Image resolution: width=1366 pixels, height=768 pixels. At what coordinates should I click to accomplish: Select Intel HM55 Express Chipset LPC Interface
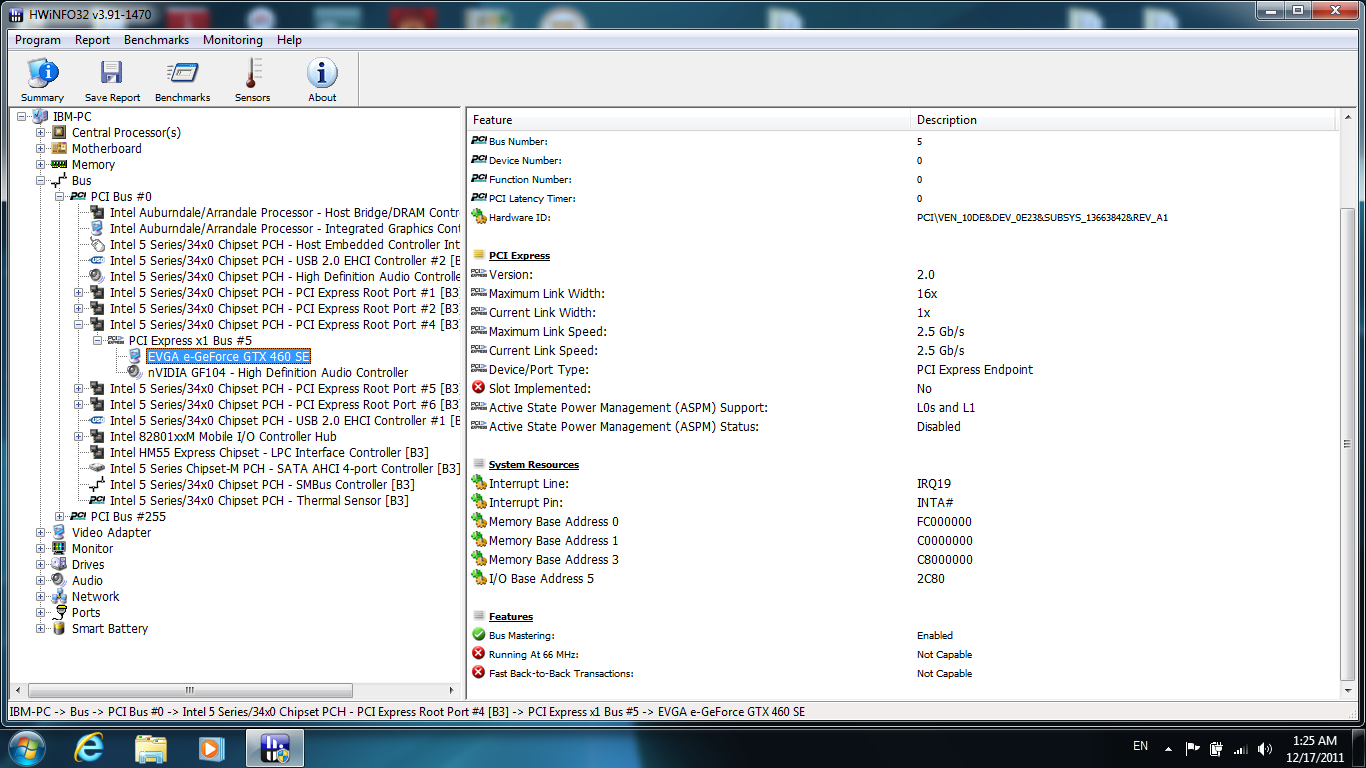pyautogui.click(x=269, y=452)
